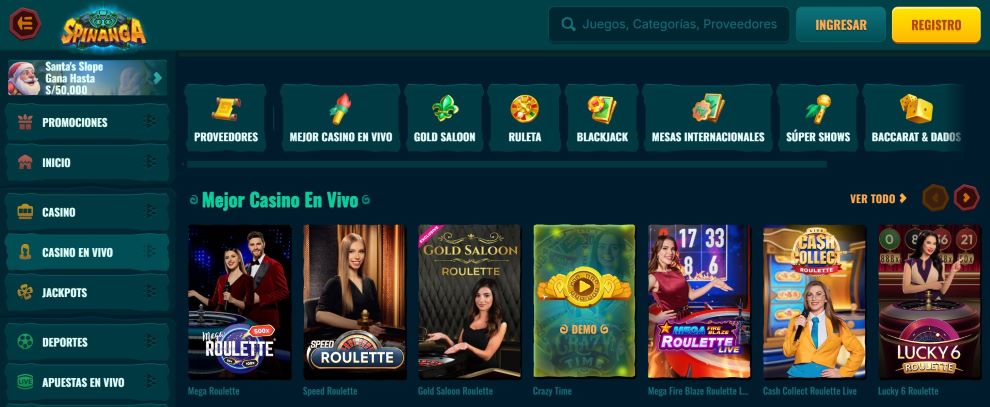Open the Blackjack cards icon category
Screen dimensions: 990x407
point(602,118)
